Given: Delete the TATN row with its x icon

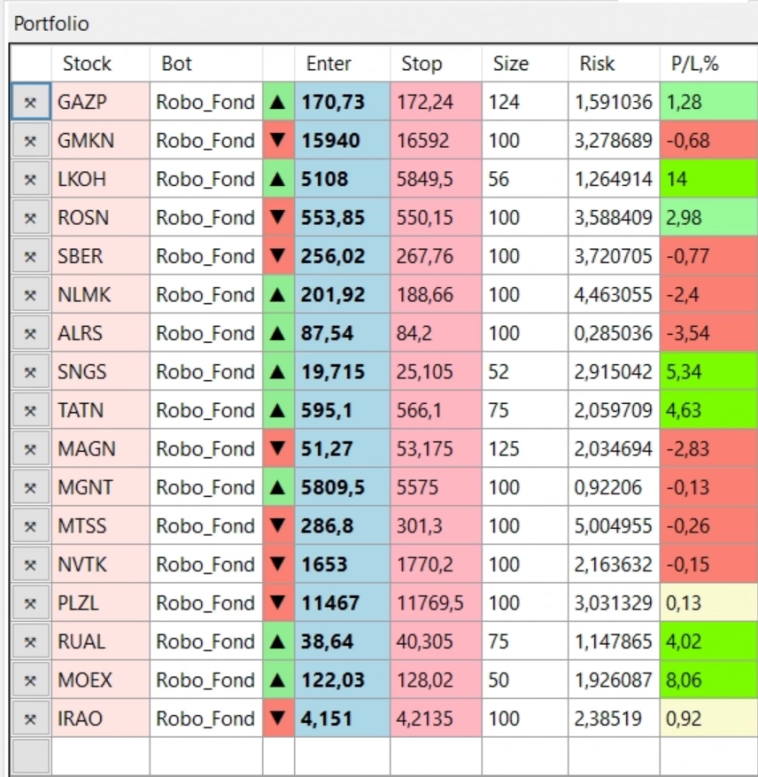Looking at the screenshot, I should point(30,410).
